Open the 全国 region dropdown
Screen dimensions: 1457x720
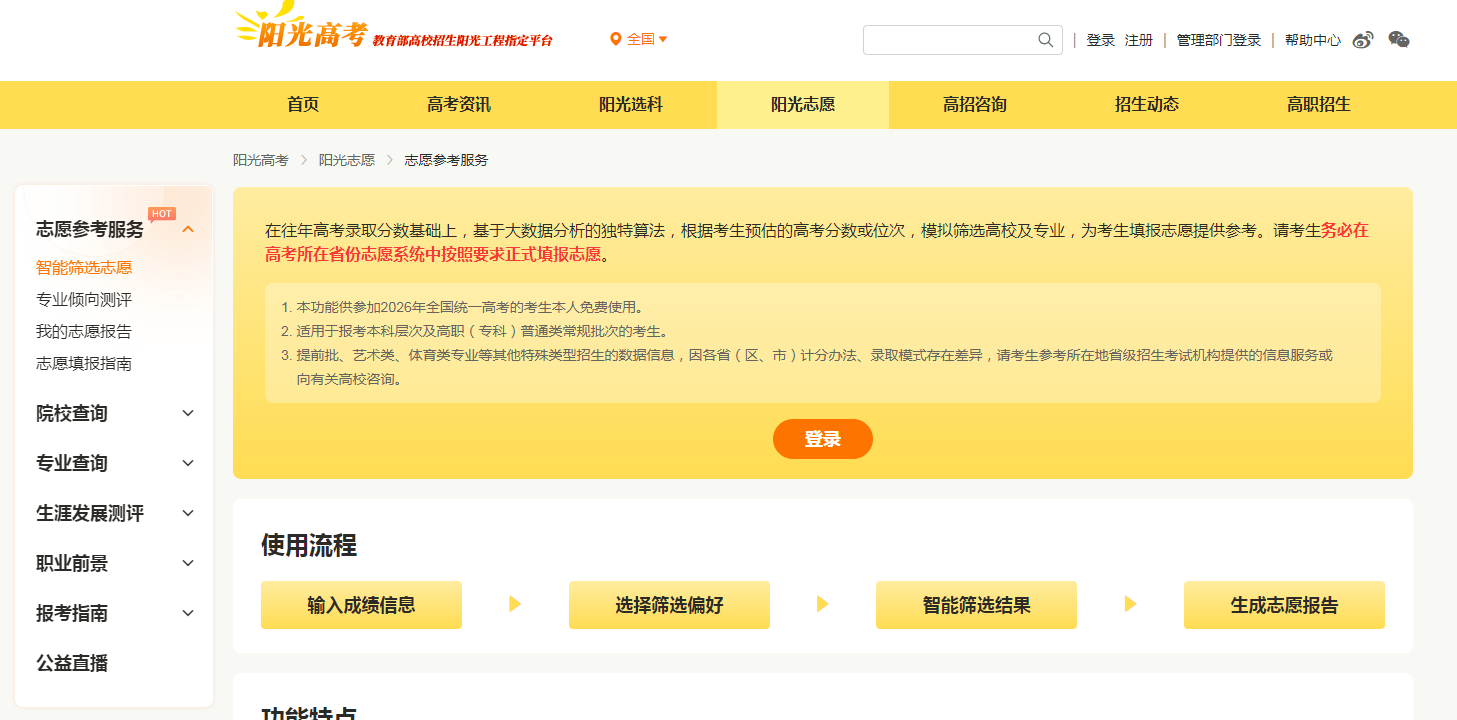639,39
